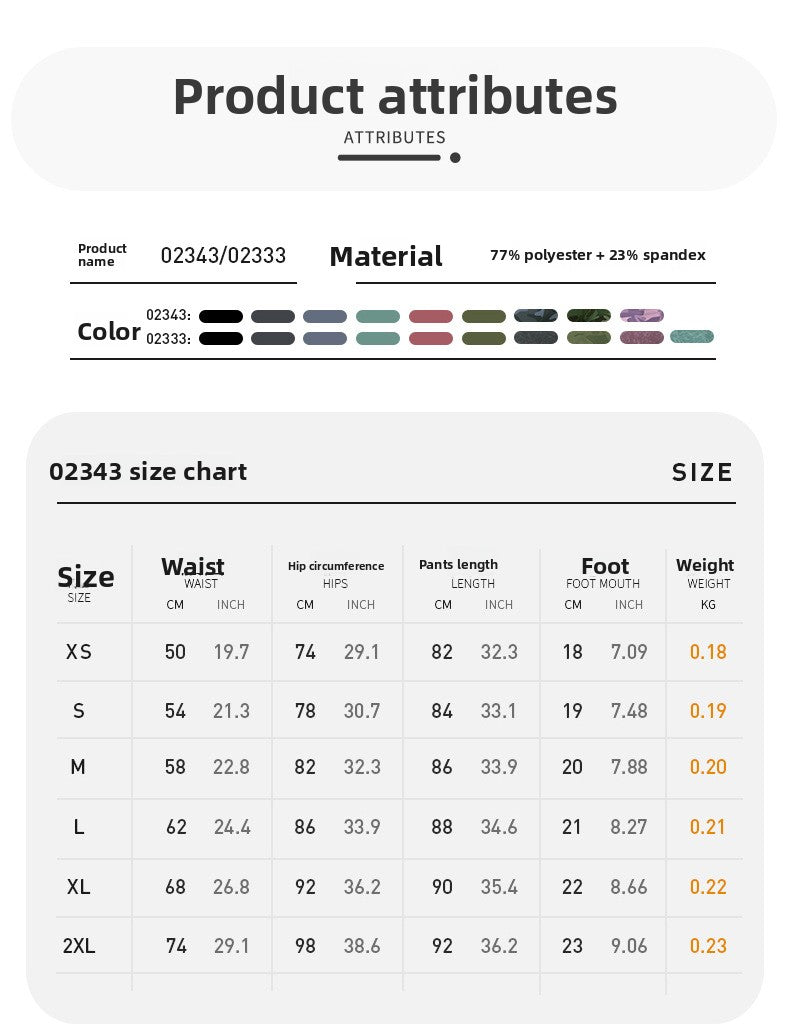The image size is (790, 1036).
Task: Pick the rose red swatch for 02333
Action: pyautogui.click(x=431, y=338)
